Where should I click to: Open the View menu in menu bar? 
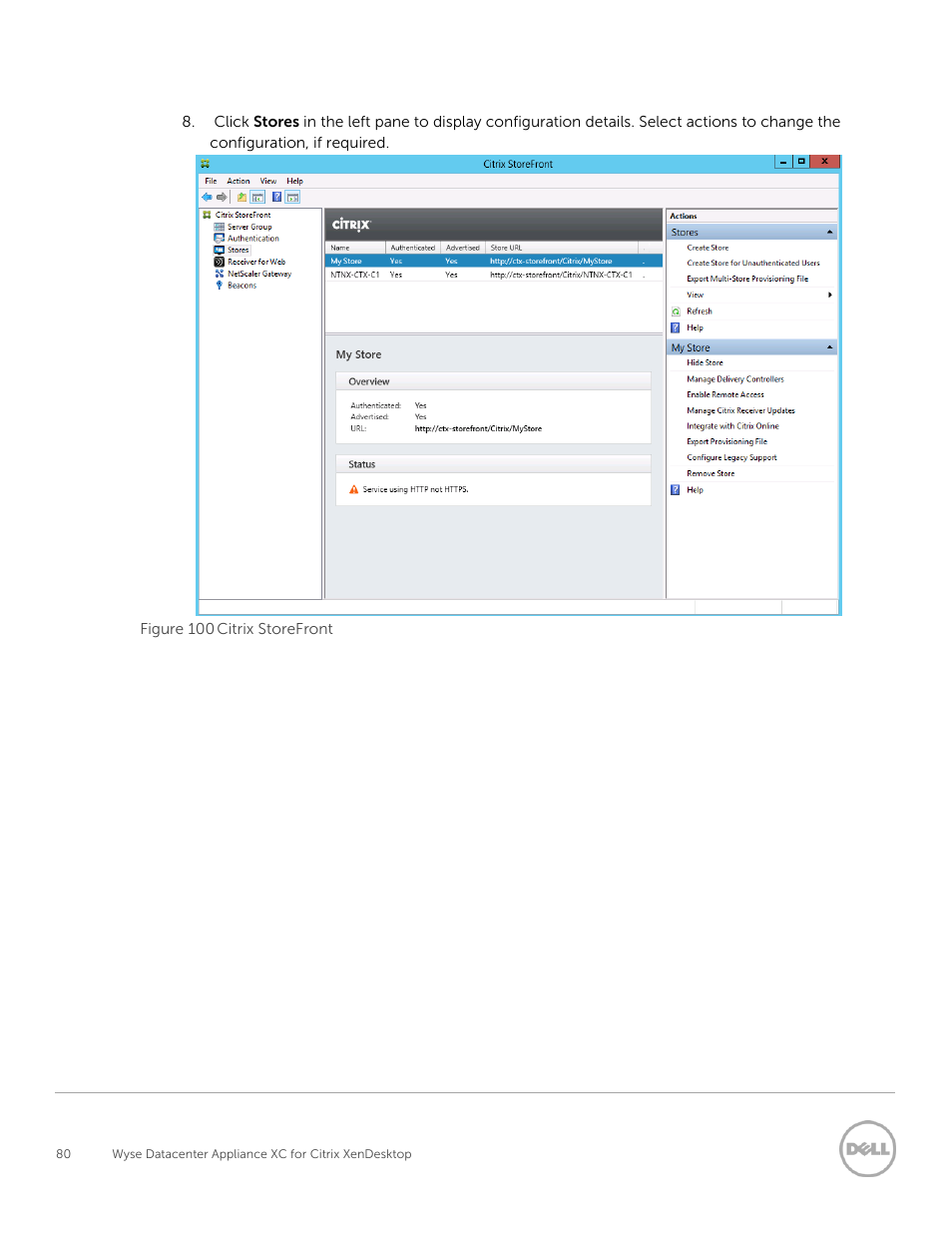pos(268,181)
